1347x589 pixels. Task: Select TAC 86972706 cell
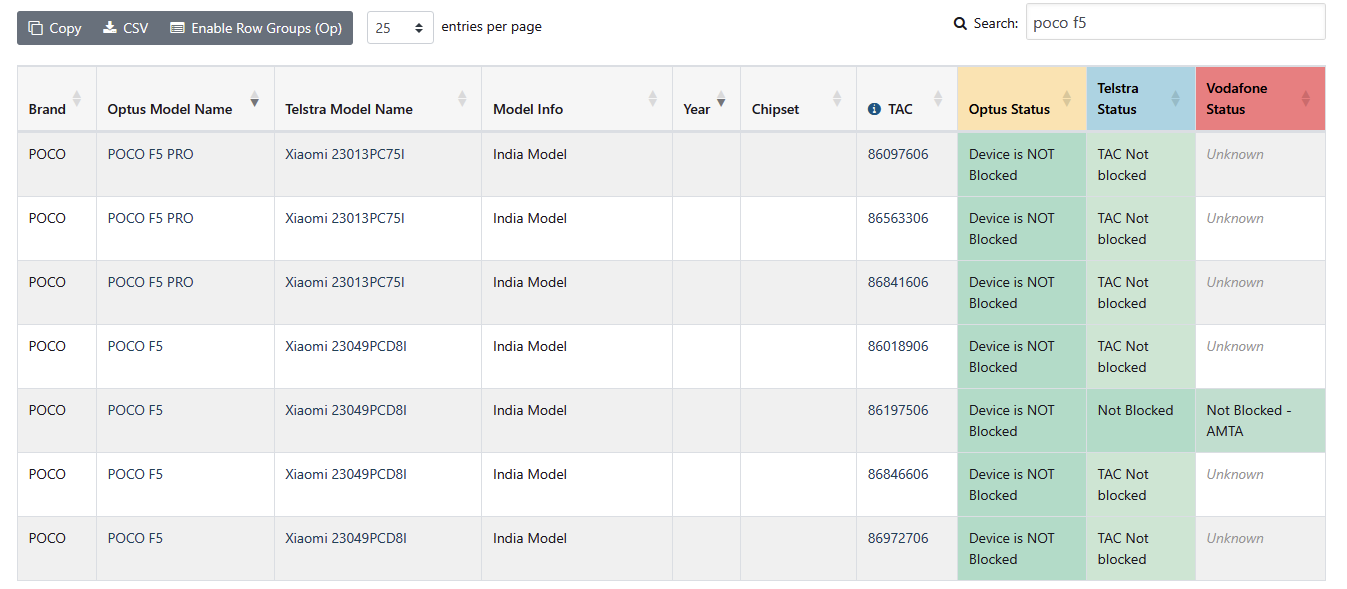[906, 548]
